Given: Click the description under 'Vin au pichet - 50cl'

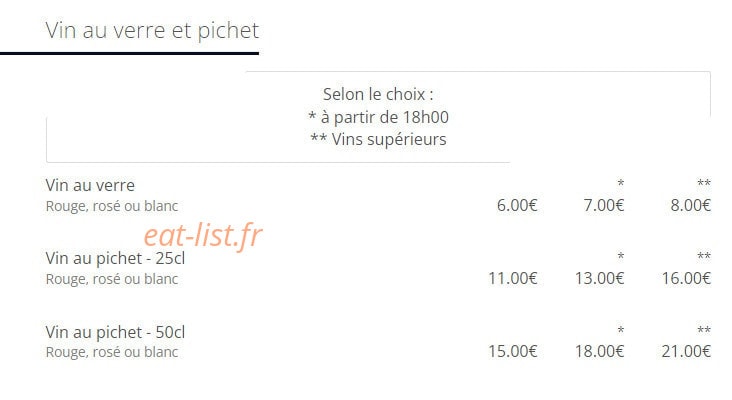Looking at the screenshot, I should click(x=112, y=352).
